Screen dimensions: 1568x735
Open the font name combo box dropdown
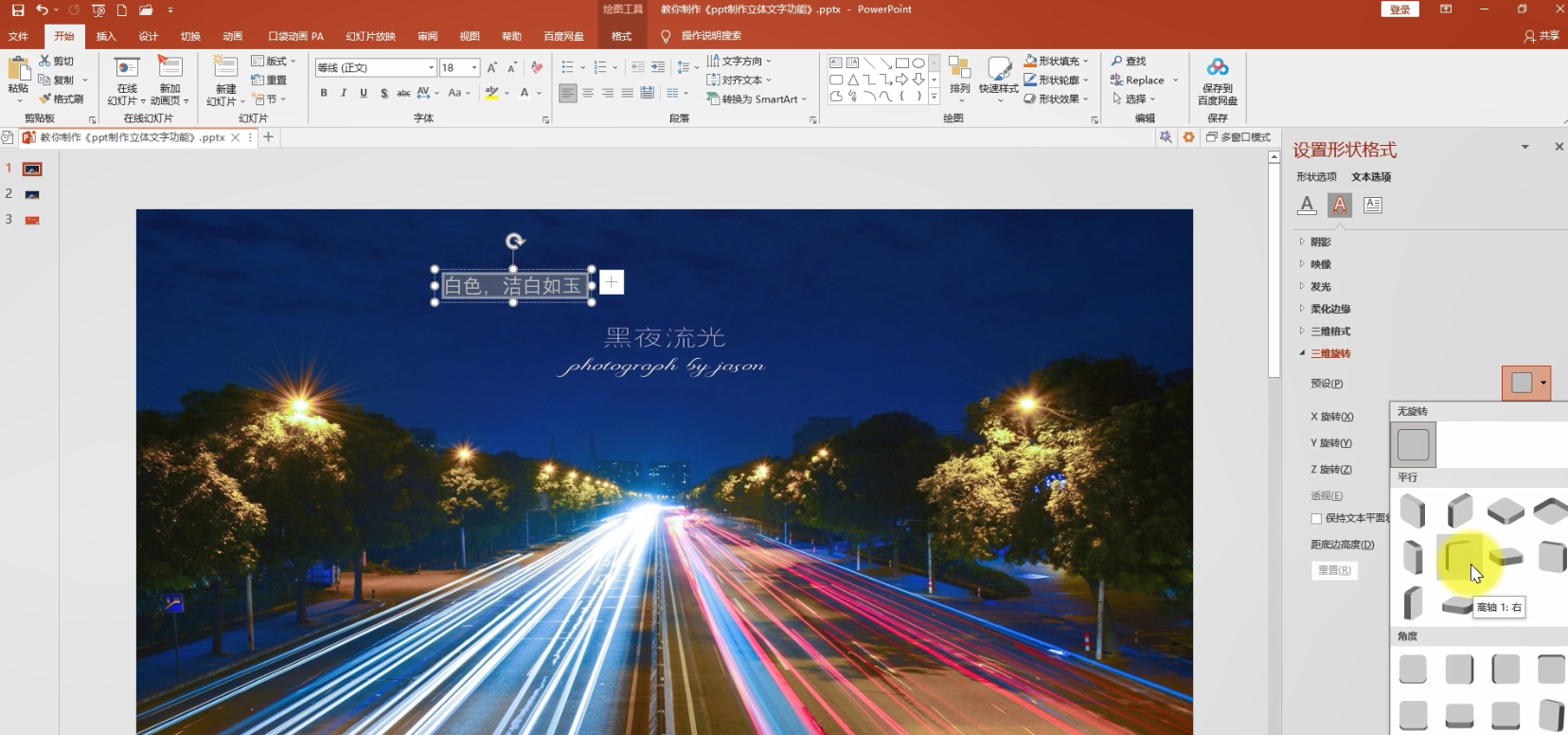(431, 68)
